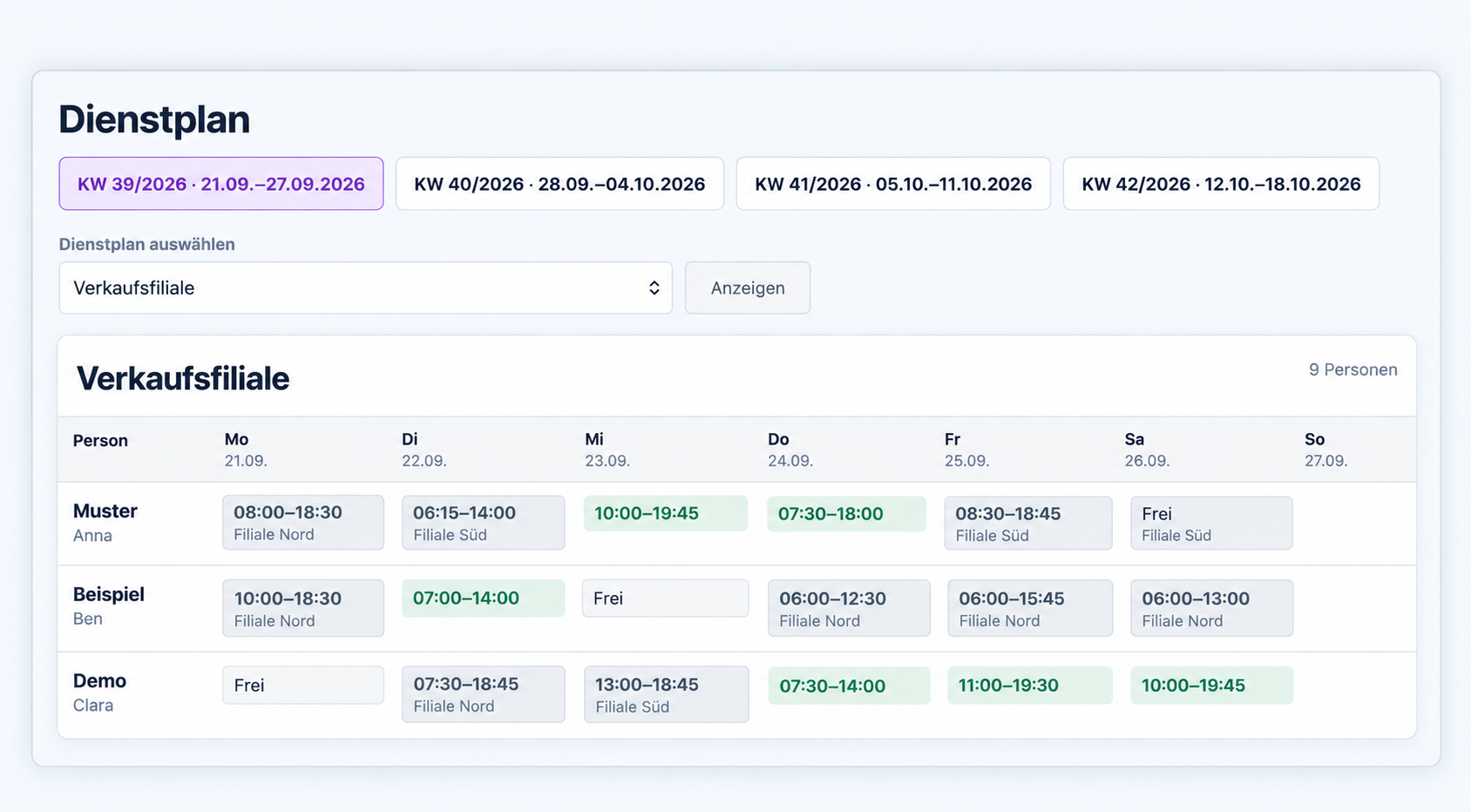1471x812 pixels.
Task: Click the Do 24.09. column header
Action: tap(790, 450)
